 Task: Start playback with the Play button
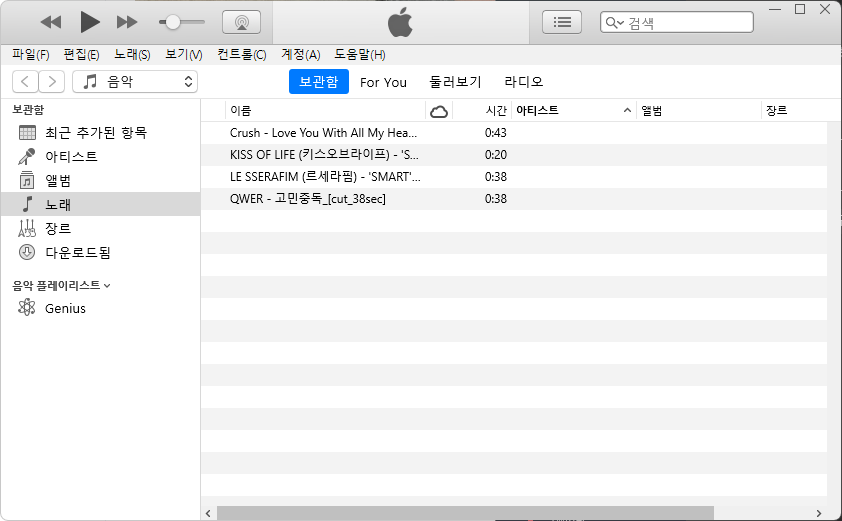tap(90, 22)
